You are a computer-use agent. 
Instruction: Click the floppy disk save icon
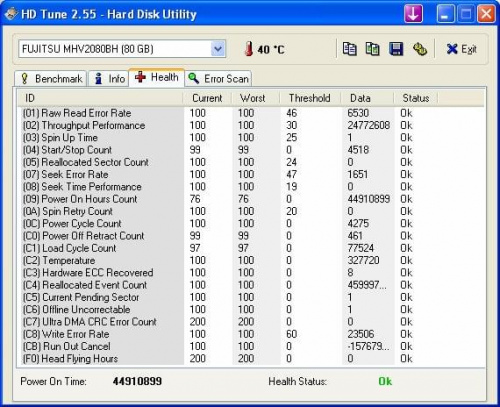pos(396,49)
